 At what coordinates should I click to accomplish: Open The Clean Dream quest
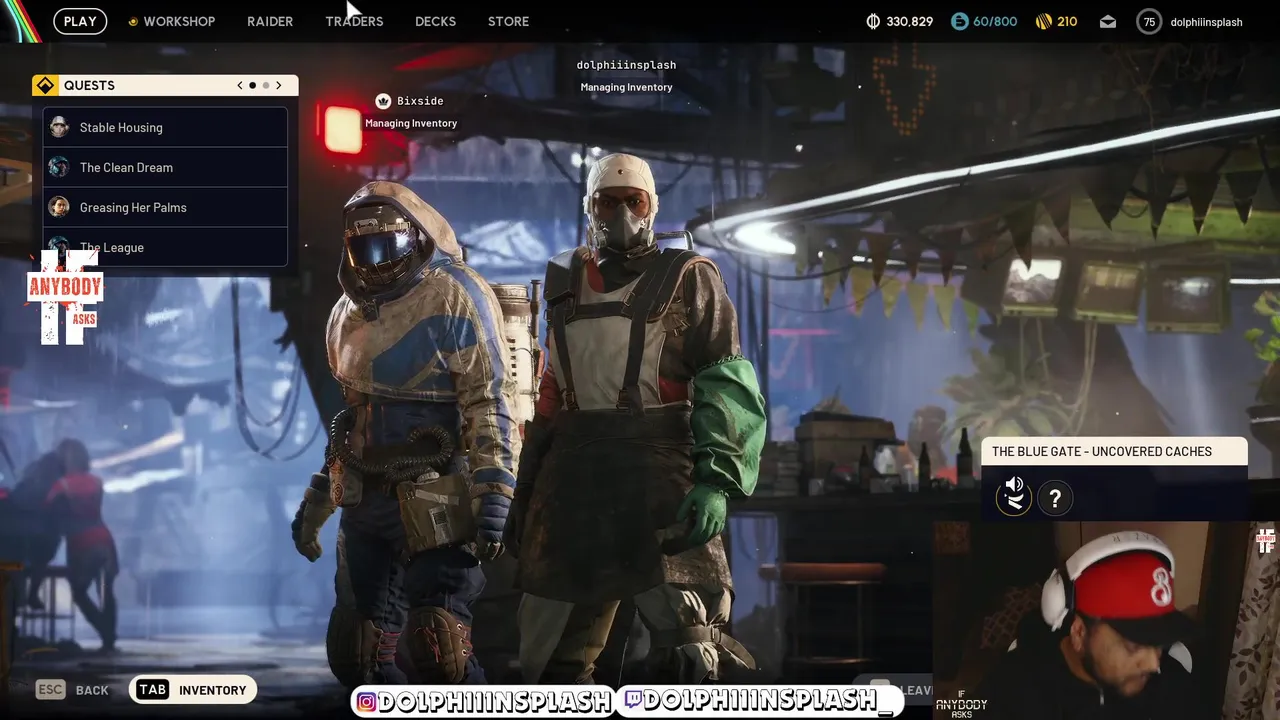coord(165,167)
